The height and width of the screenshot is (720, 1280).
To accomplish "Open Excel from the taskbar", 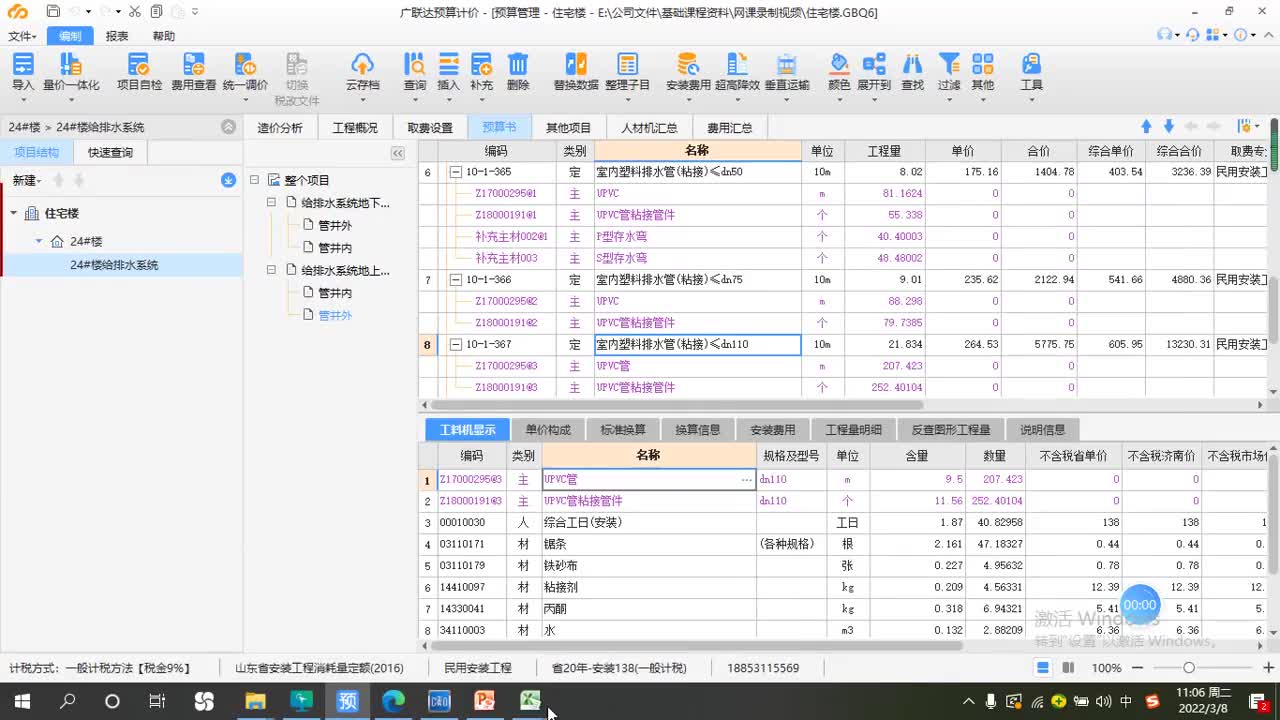I will pyautogui.click(x=530, y=701).
